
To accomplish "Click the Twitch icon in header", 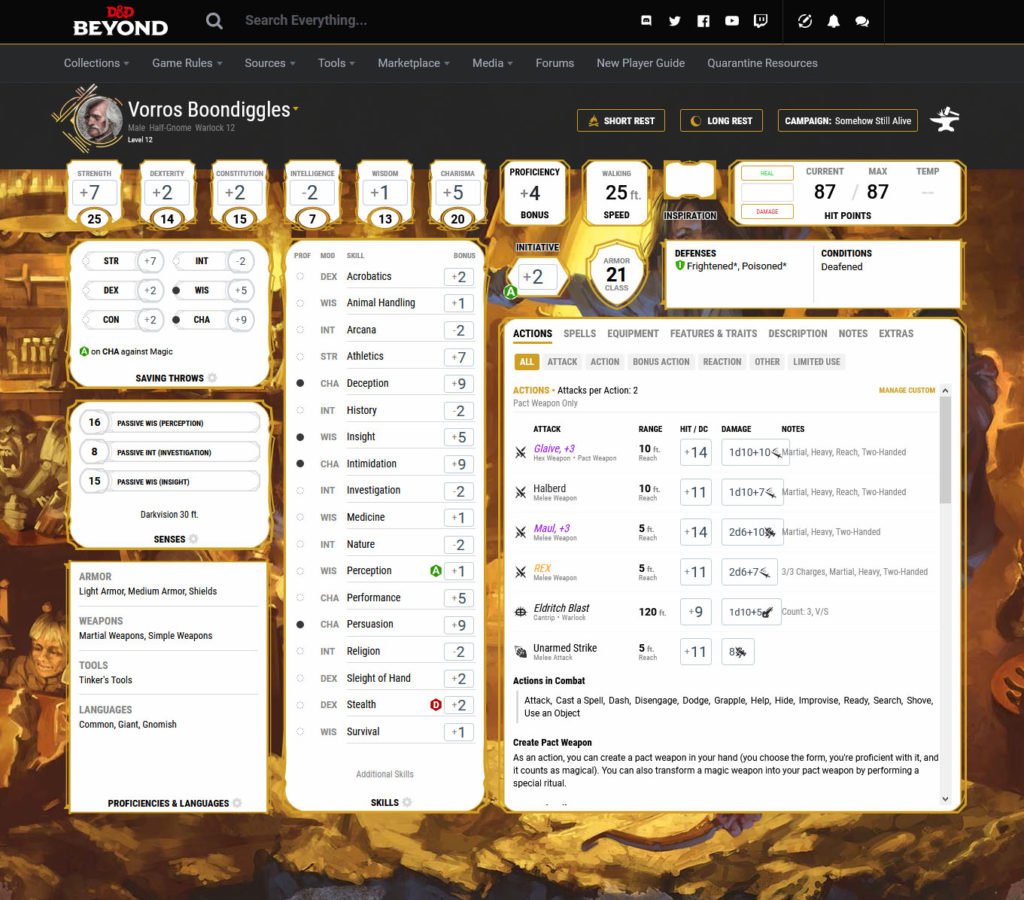I will (x=761, y=21).
